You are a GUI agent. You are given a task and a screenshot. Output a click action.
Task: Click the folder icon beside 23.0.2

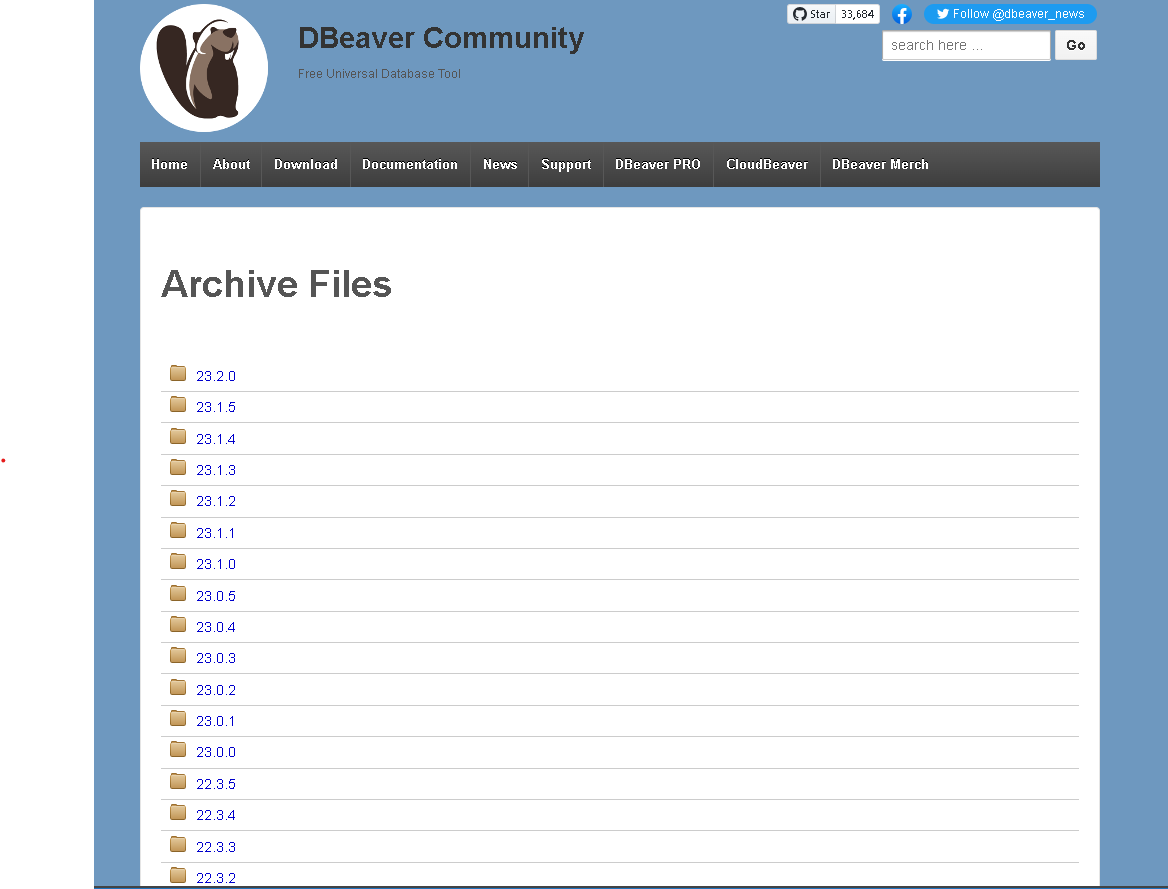pyautogui.click(x=178, y=687)
